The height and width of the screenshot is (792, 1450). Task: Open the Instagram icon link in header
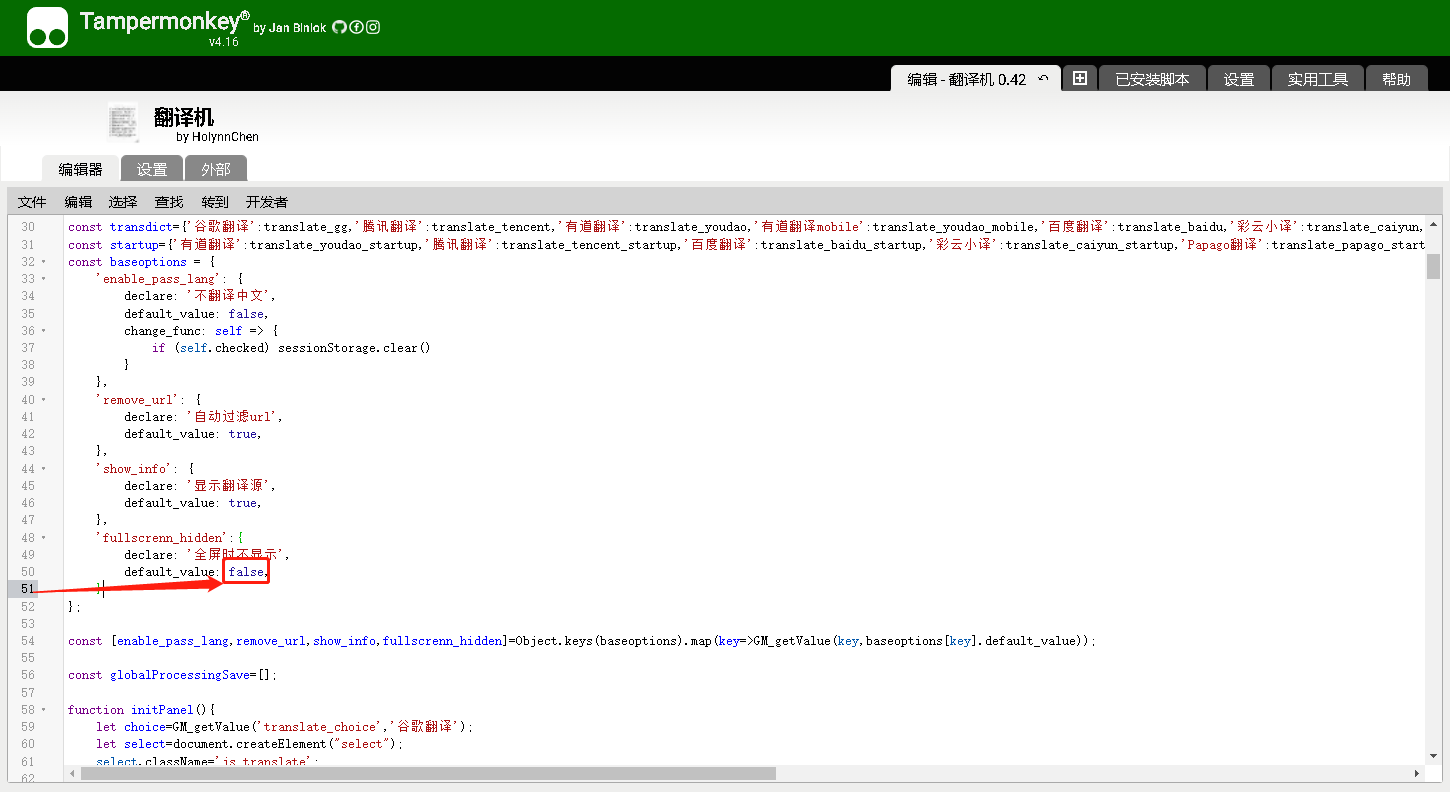click(x=372, y=27)
